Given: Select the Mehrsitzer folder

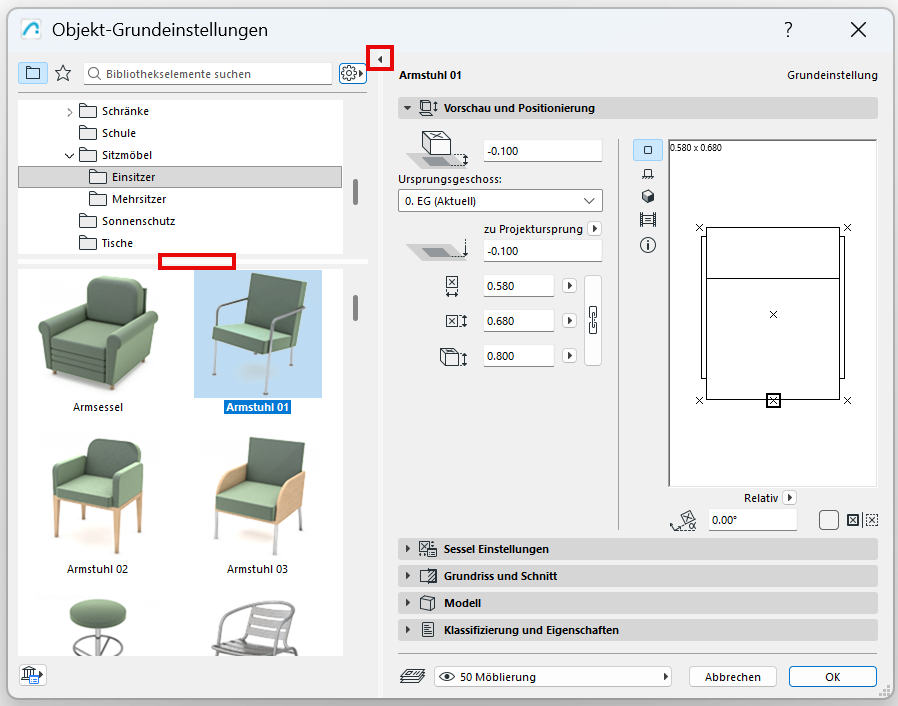Looking at the screenshot, I should [x=127, y=199].
